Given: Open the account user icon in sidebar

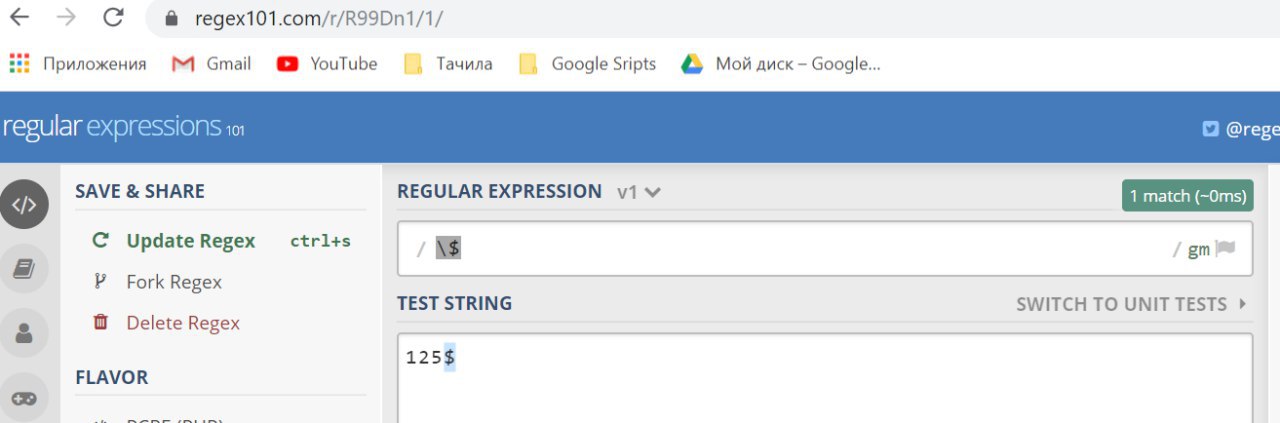Looking at the screenshot, I should (24, 333).
